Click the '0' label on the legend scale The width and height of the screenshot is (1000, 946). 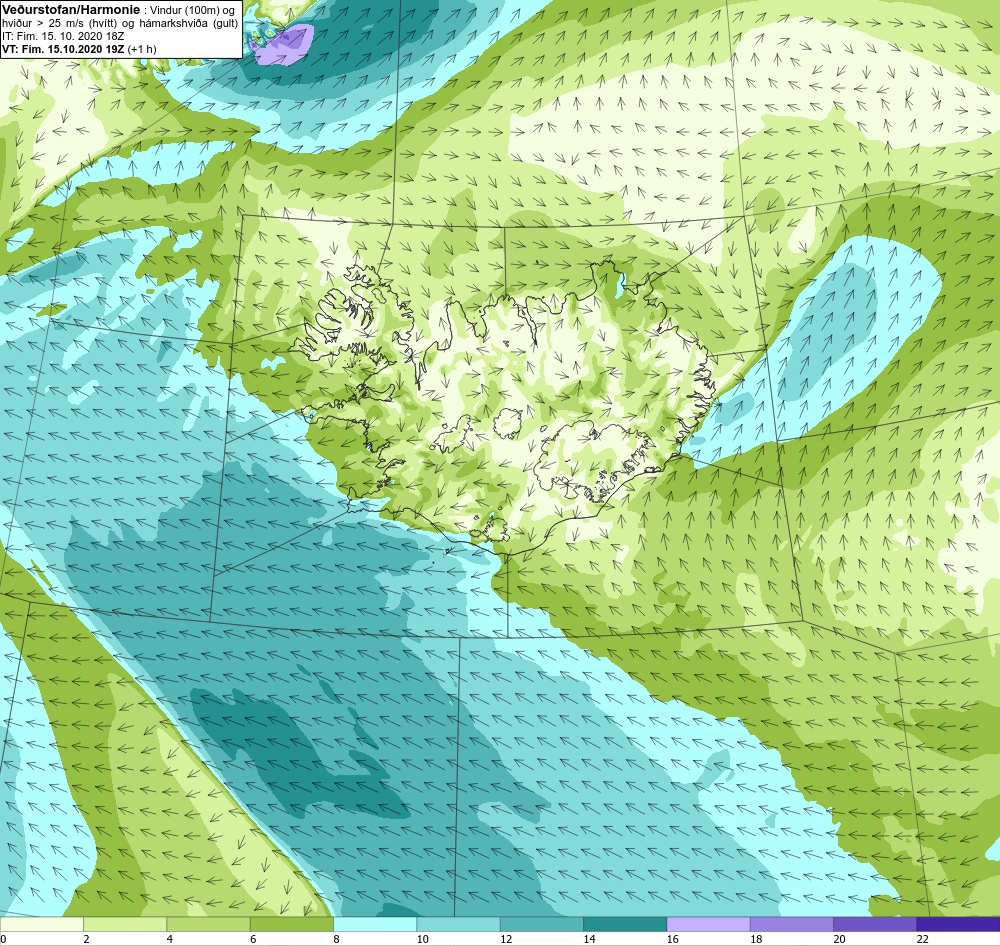click(3, 939)
